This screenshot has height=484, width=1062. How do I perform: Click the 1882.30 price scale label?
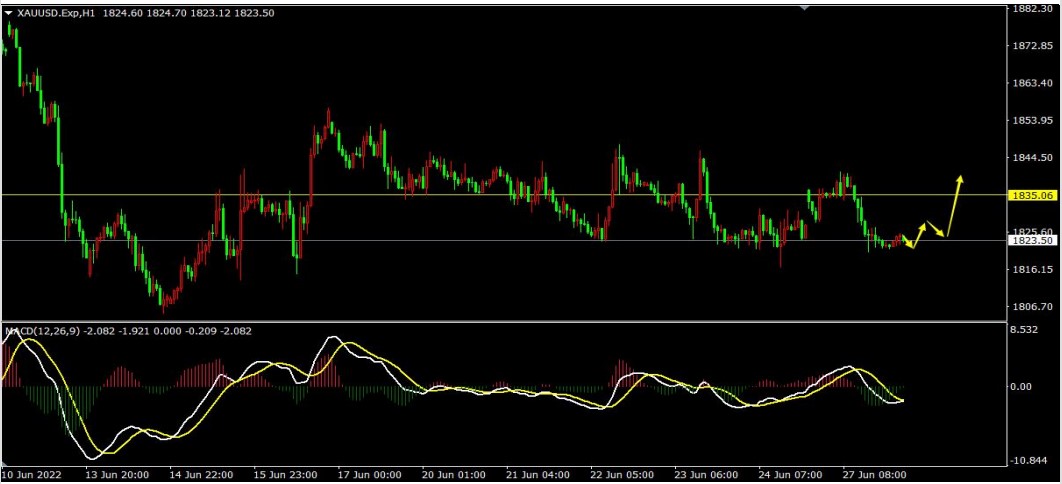tap(1033, 9)
